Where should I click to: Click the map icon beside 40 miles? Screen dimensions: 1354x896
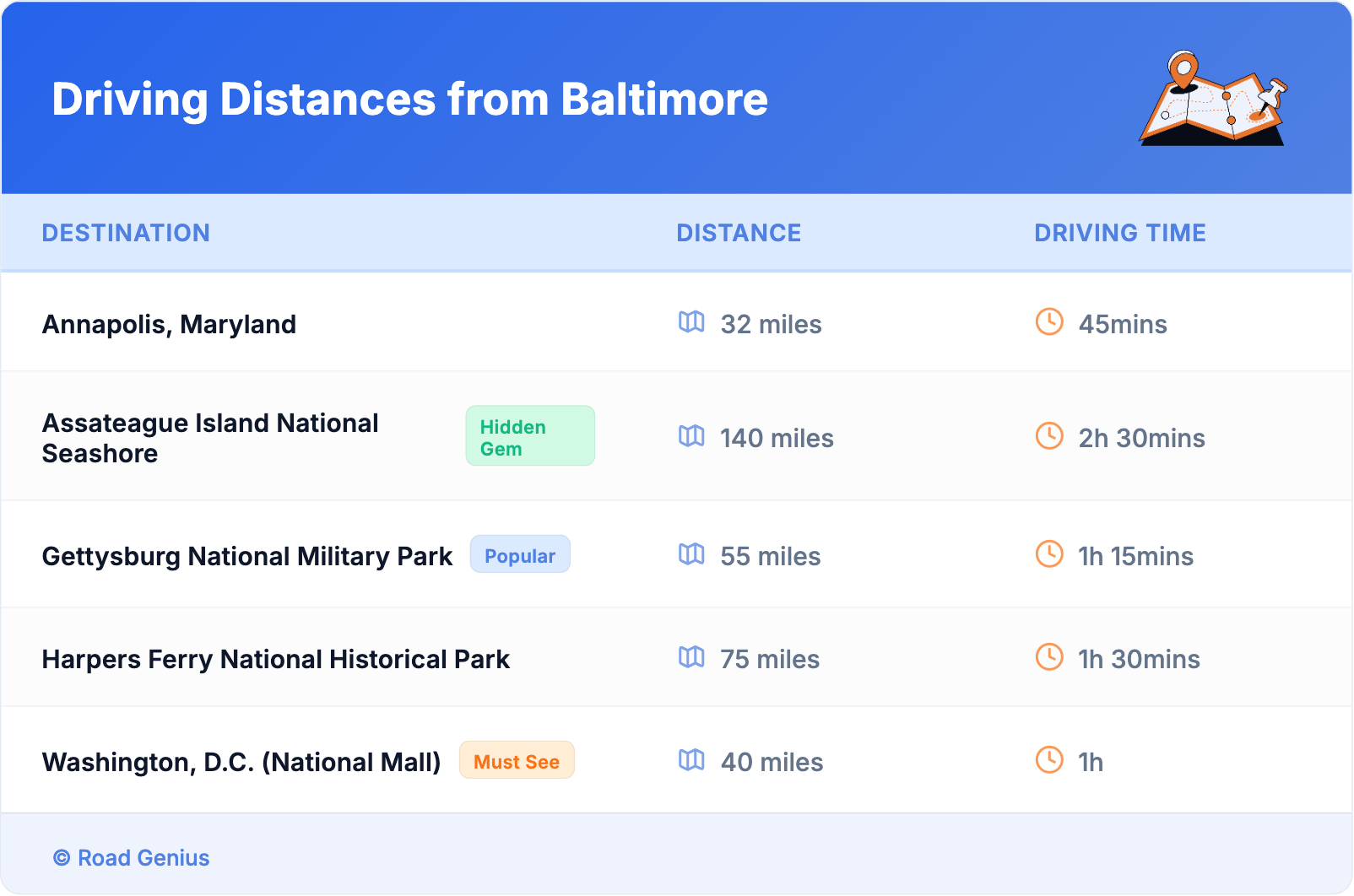coord(691,760)
